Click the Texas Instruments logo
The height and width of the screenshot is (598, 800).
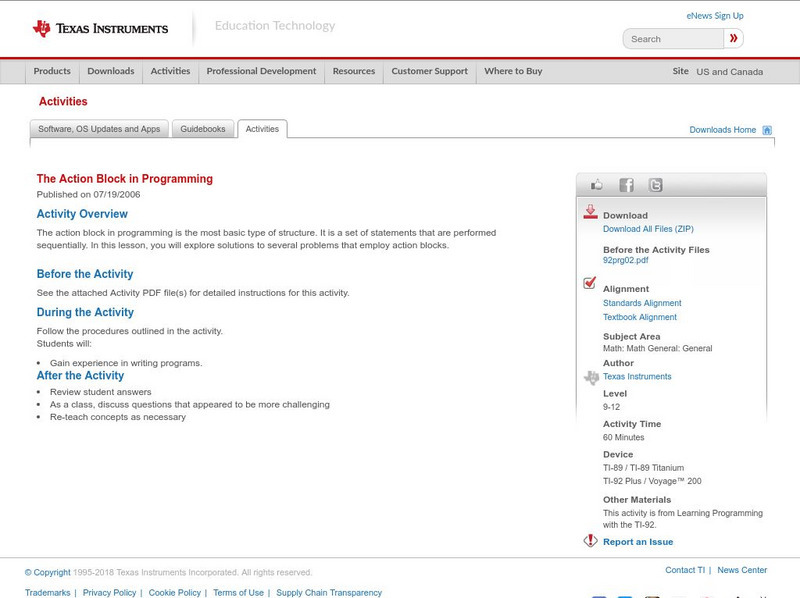point(100,29)
